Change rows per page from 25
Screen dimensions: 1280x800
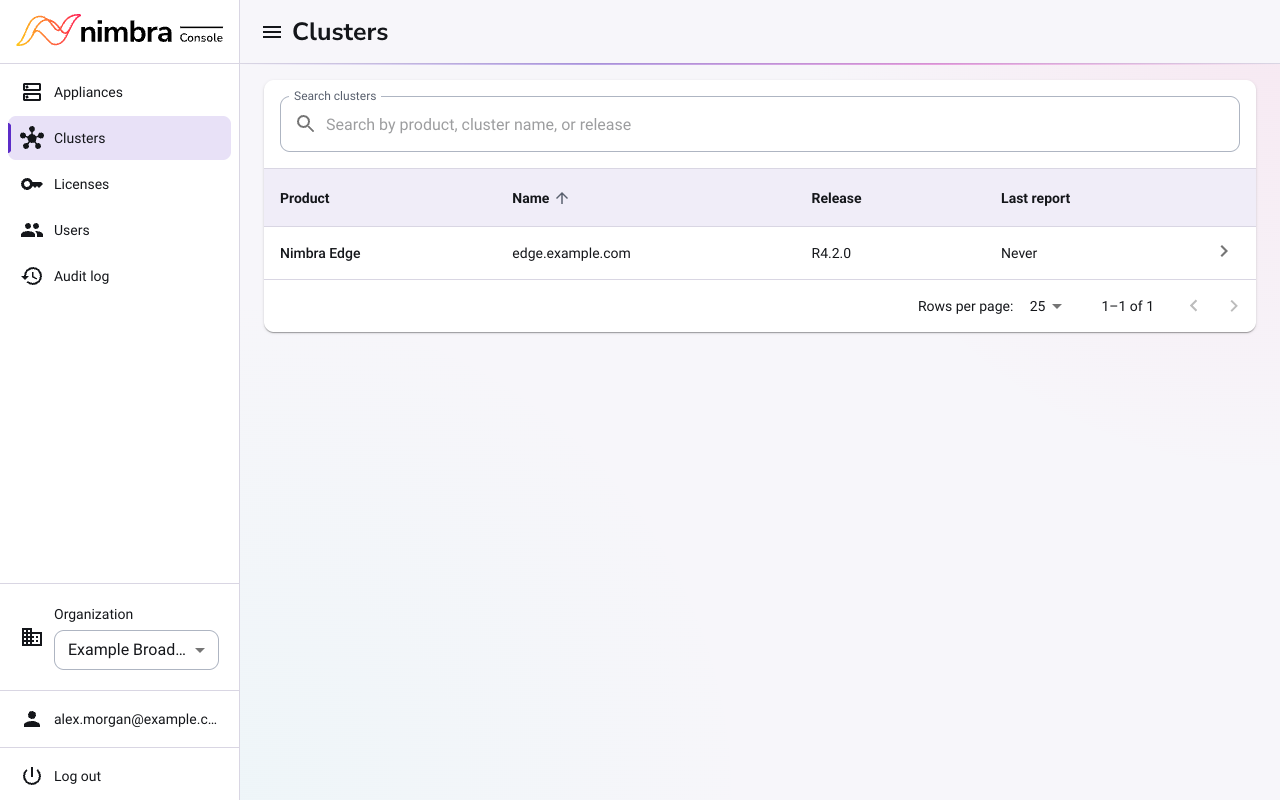[x=1046, y=306]
